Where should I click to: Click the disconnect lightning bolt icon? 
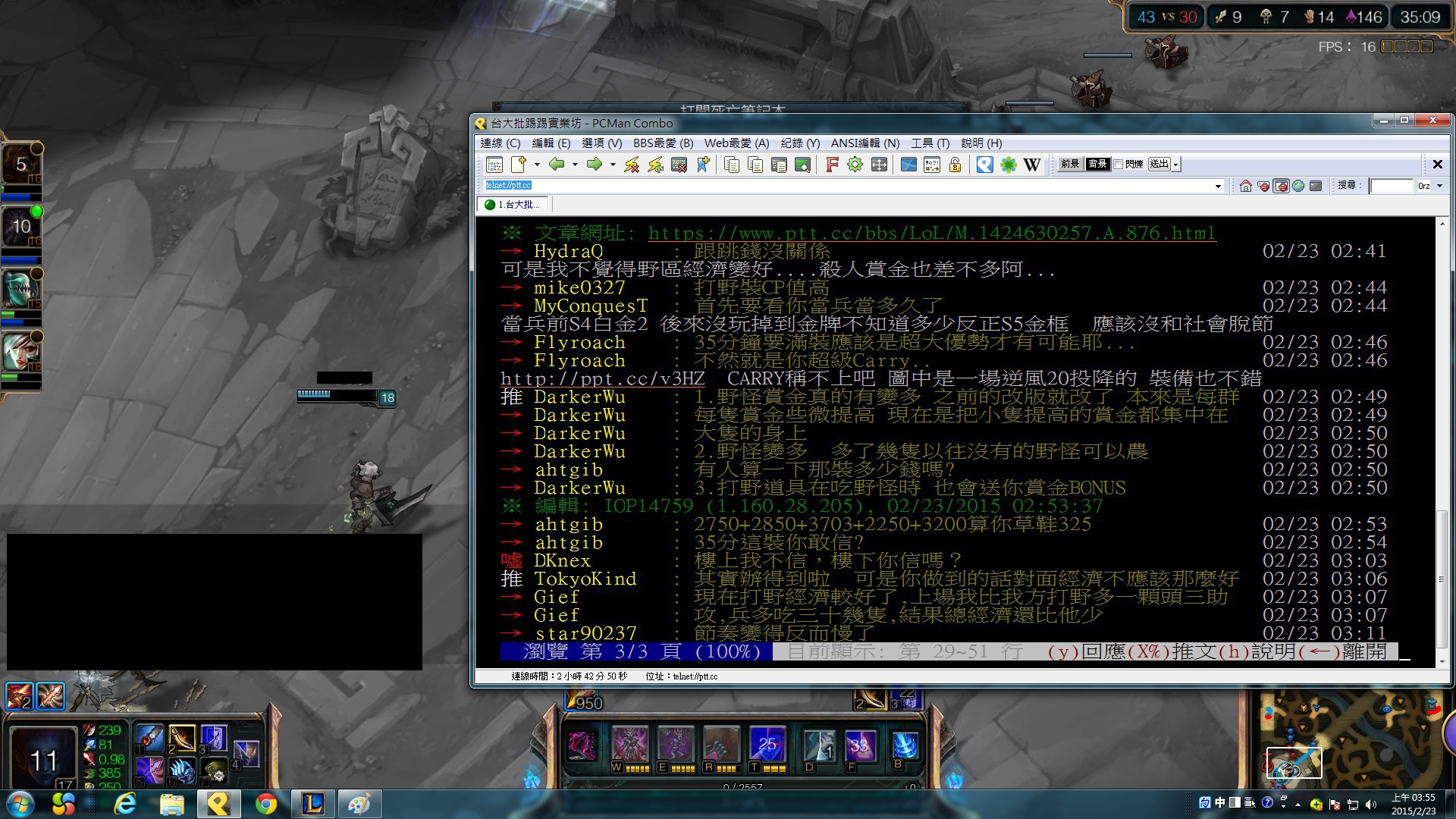point(632,165)
